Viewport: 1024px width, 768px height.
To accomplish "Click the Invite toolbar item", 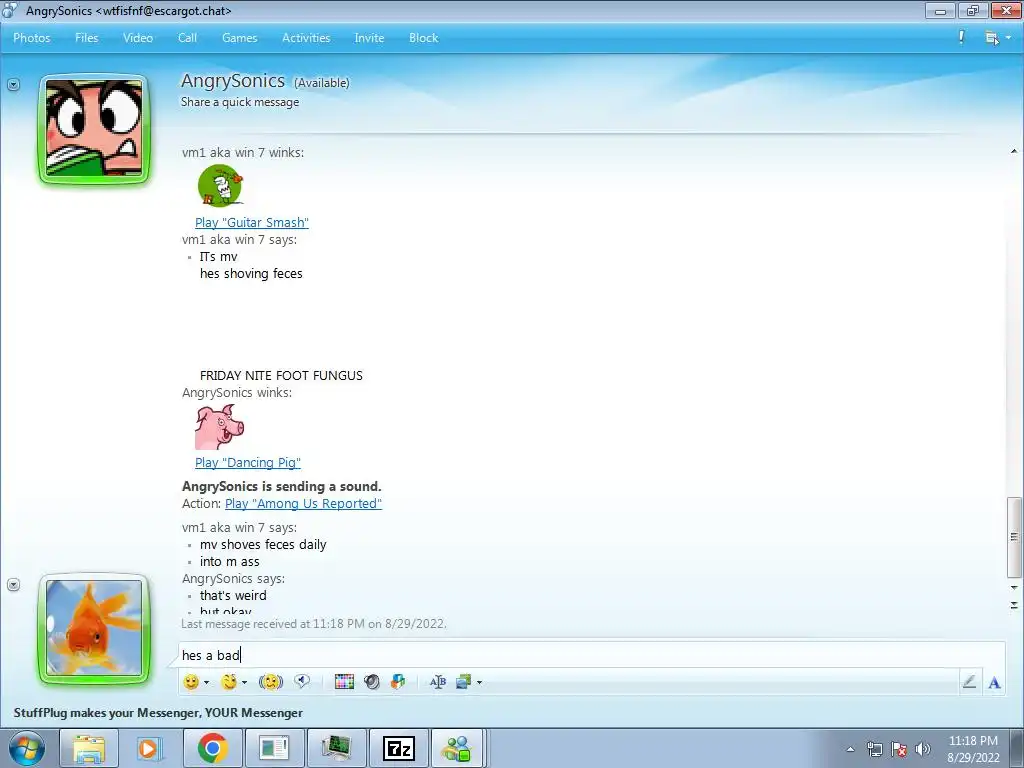I will [x=369, y=38].
